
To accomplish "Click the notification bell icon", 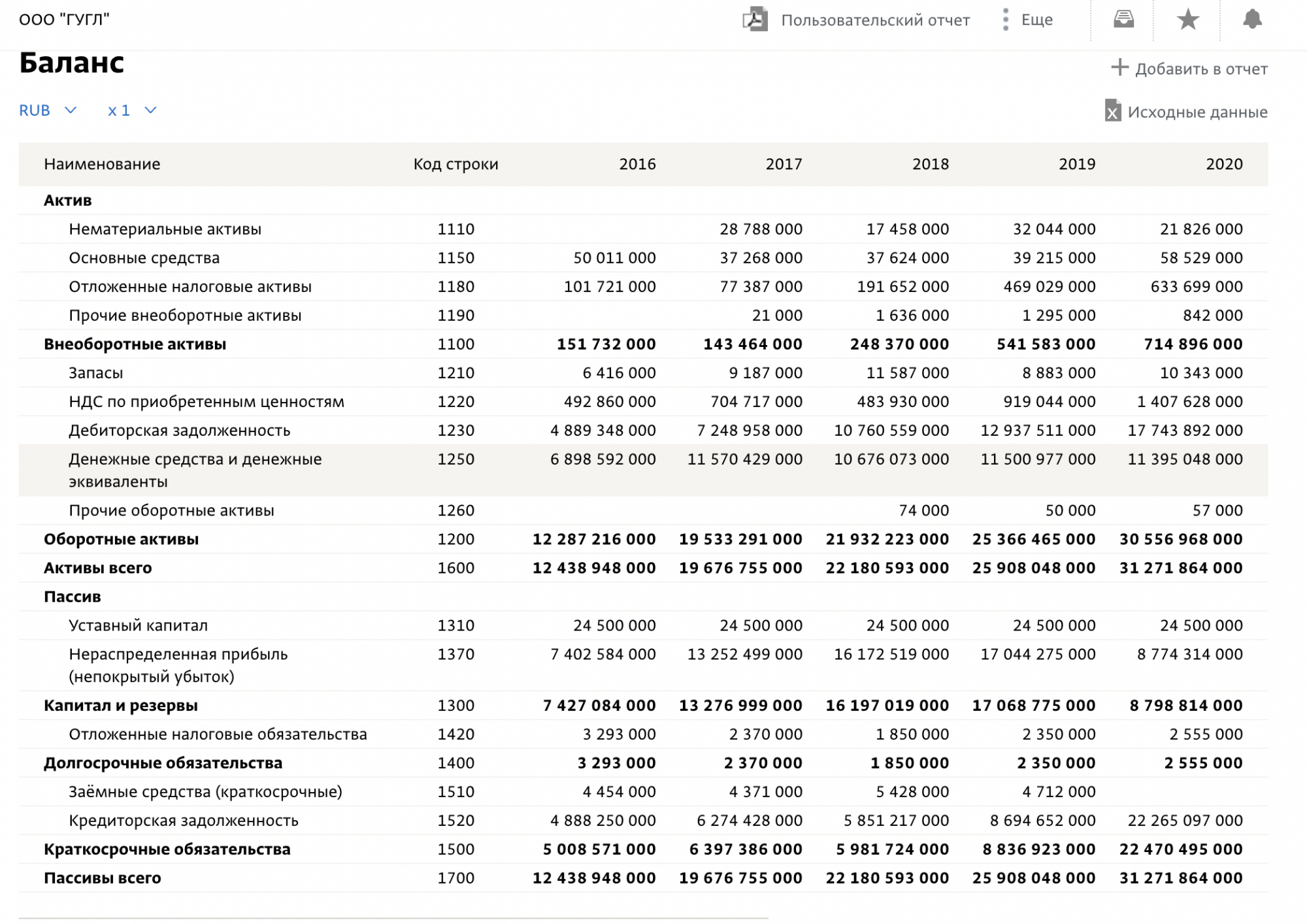I will point(1251,20).
